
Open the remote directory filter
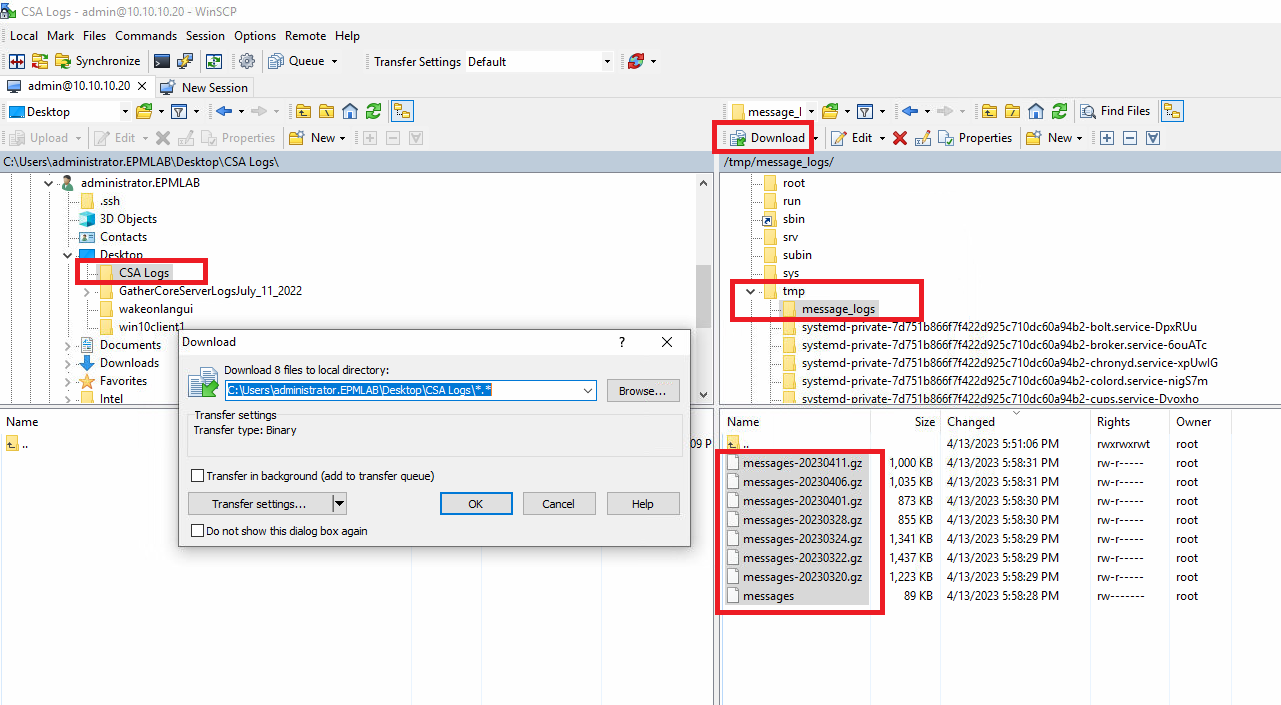(x=866, y=111)
